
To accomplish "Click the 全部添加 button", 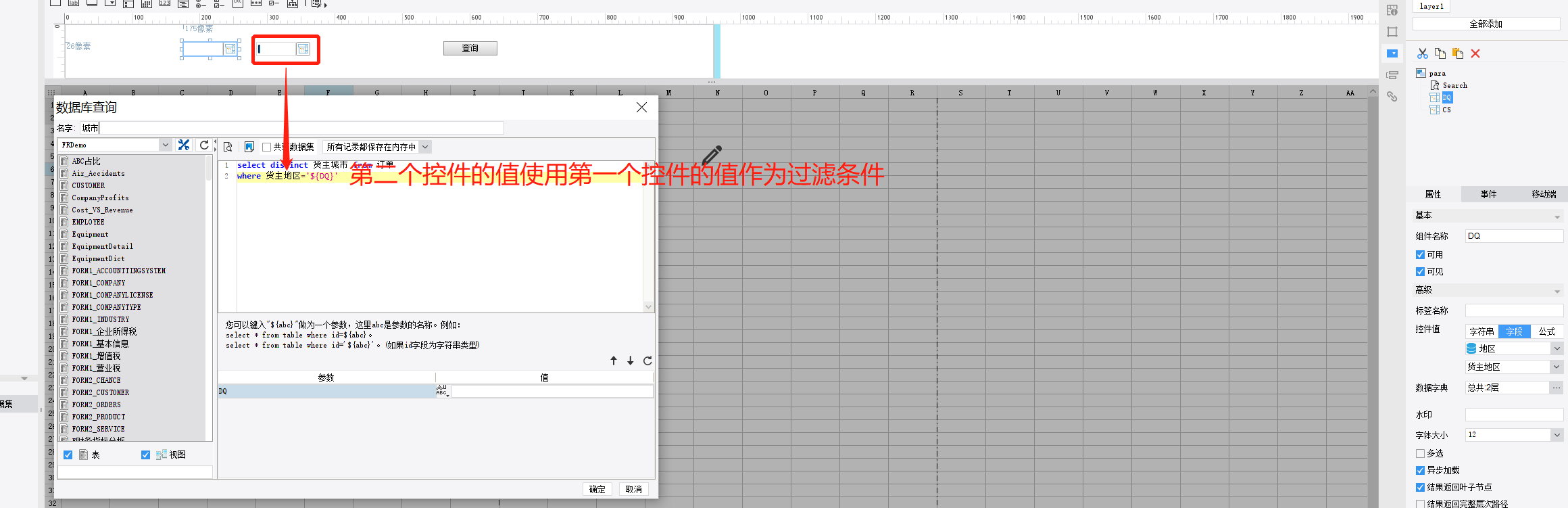I will [x=1486, y=24].
